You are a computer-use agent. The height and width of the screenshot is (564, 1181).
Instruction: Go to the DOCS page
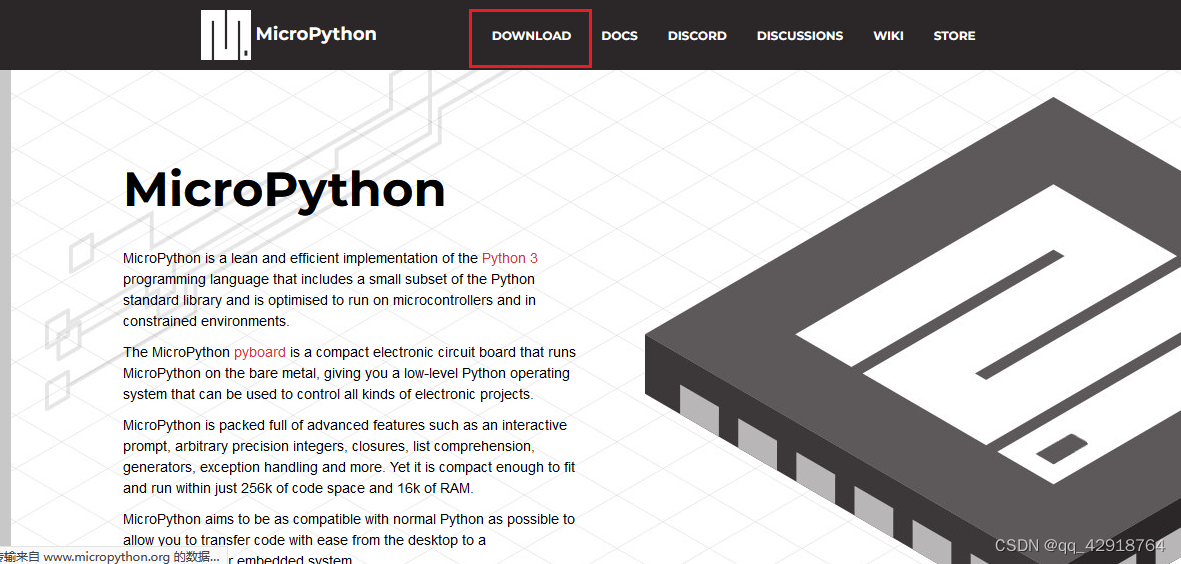click(619, 35)
